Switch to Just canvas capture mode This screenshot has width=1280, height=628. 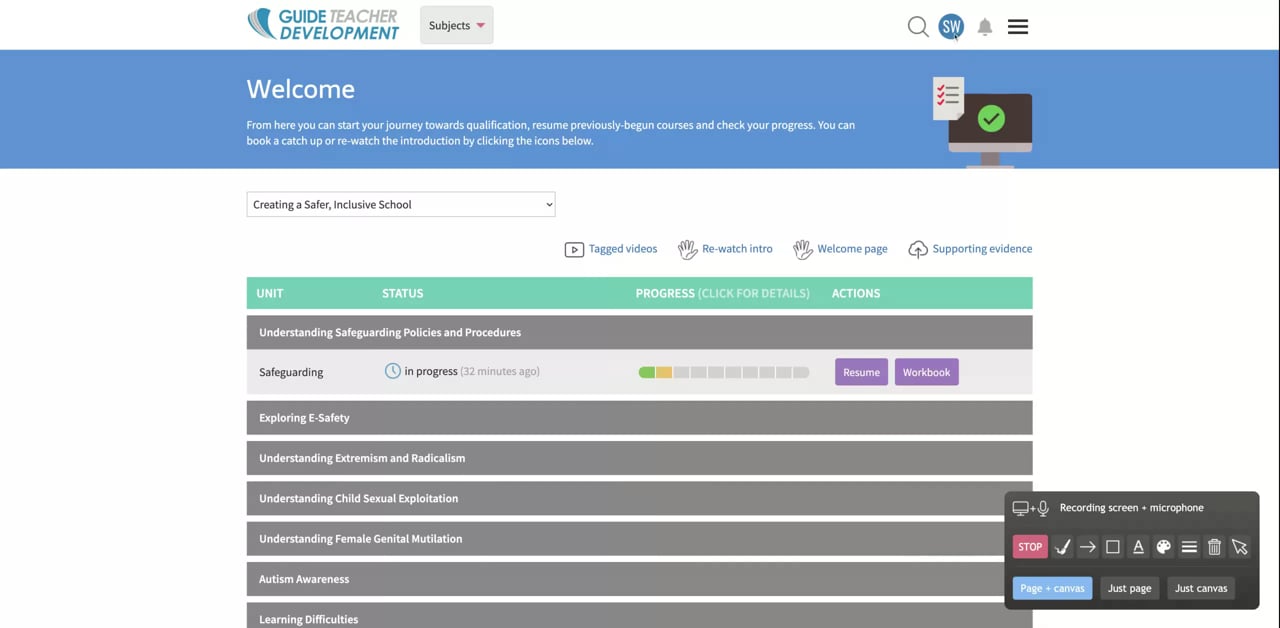click(x=1201, y=588)
